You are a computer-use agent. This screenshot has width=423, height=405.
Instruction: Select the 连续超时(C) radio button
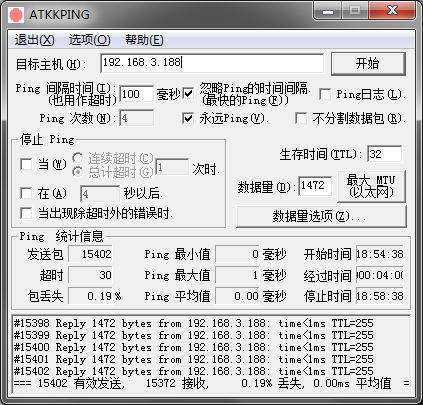pos(77,158)
